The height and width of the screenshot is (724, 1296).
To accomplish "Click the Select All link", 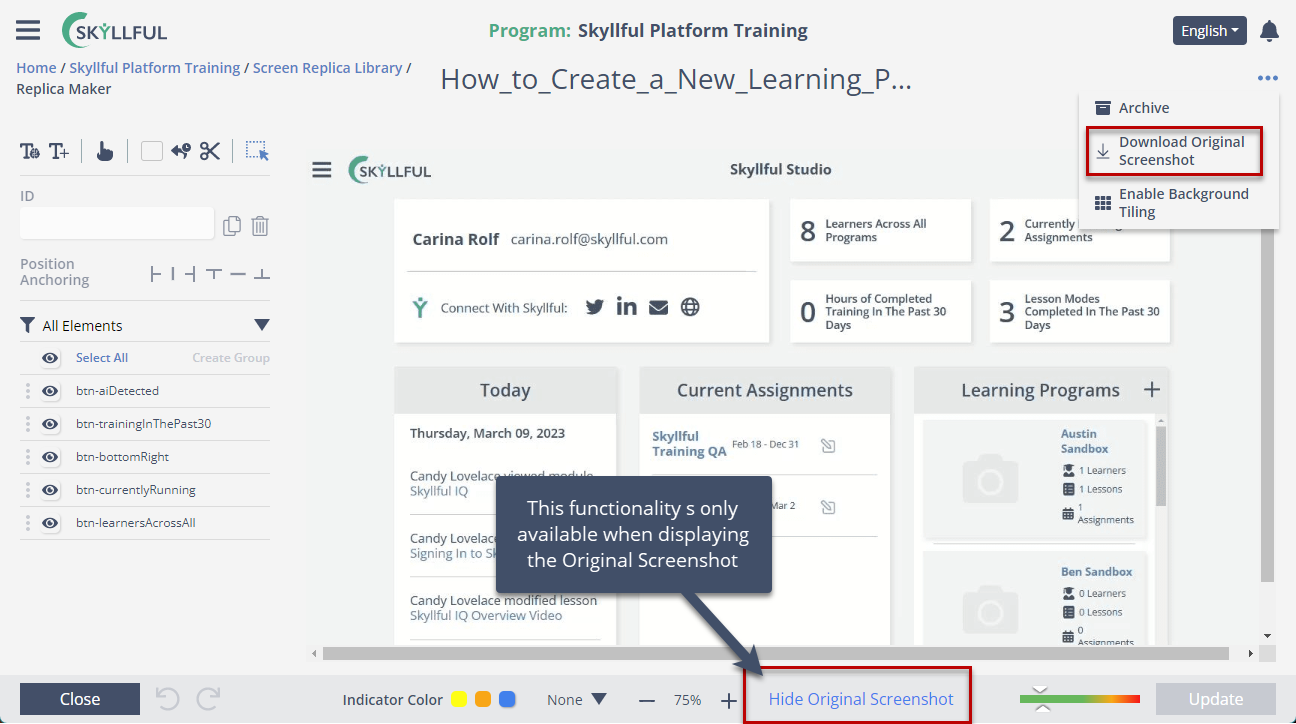I will (x=102, y=358).
